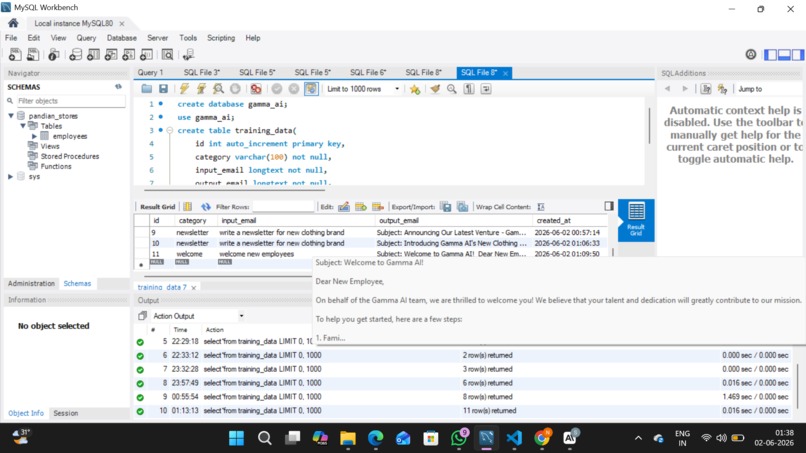Create a new stored procedure icon
The width and height of the screenshot is (806, 453).
pyautogui.click(x=129, y=55)
